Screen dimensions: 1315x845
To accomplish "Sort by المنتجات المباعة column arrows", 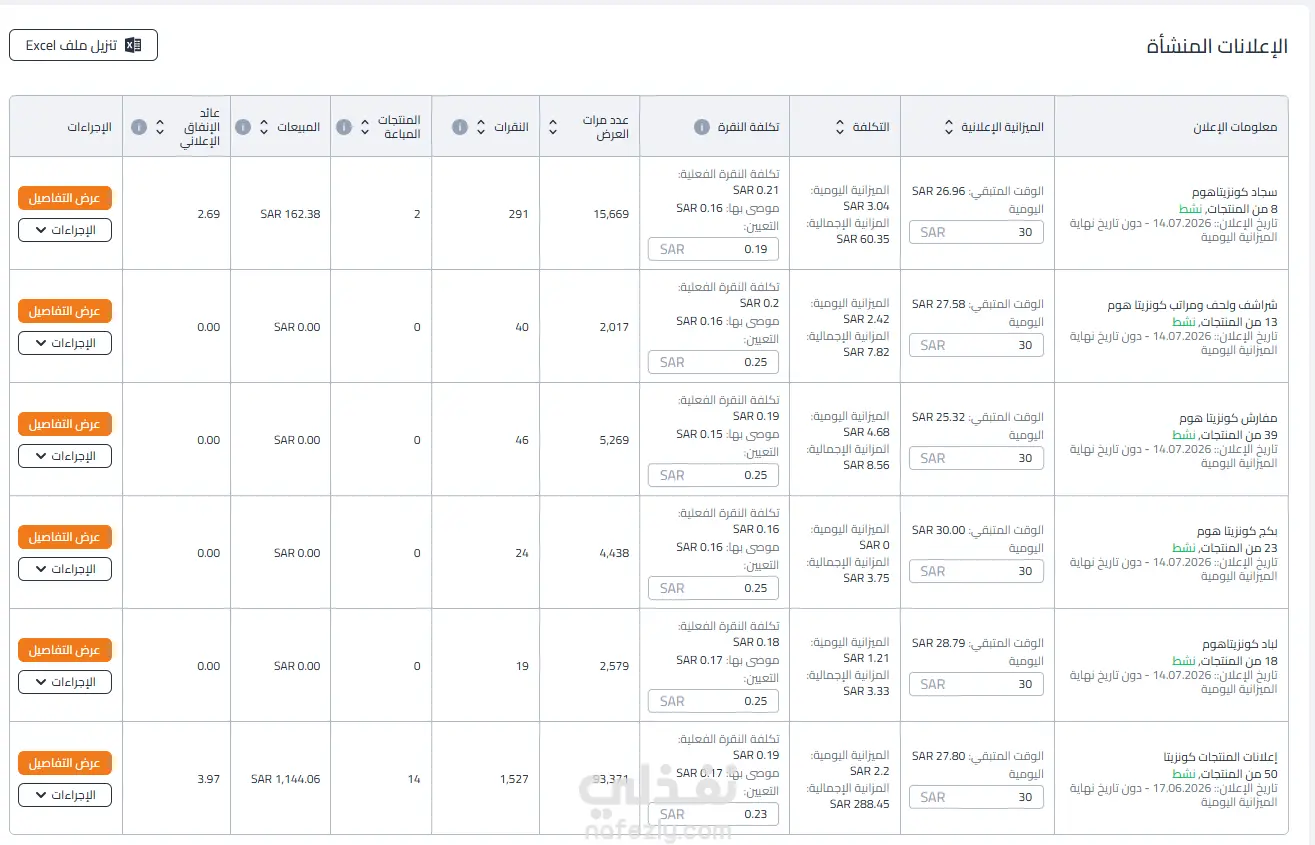I will (x=364, y=127).
